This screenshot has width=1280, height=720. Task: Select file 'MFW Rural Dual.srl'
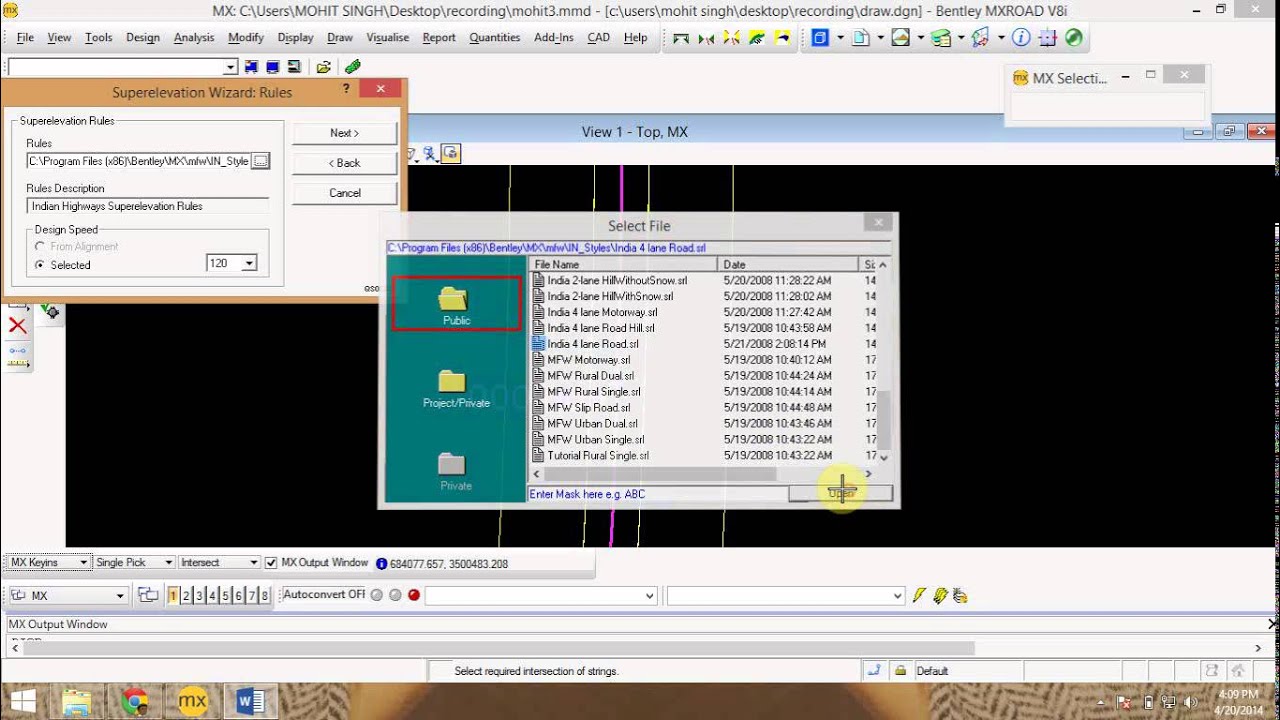click(x=590, y=376)
